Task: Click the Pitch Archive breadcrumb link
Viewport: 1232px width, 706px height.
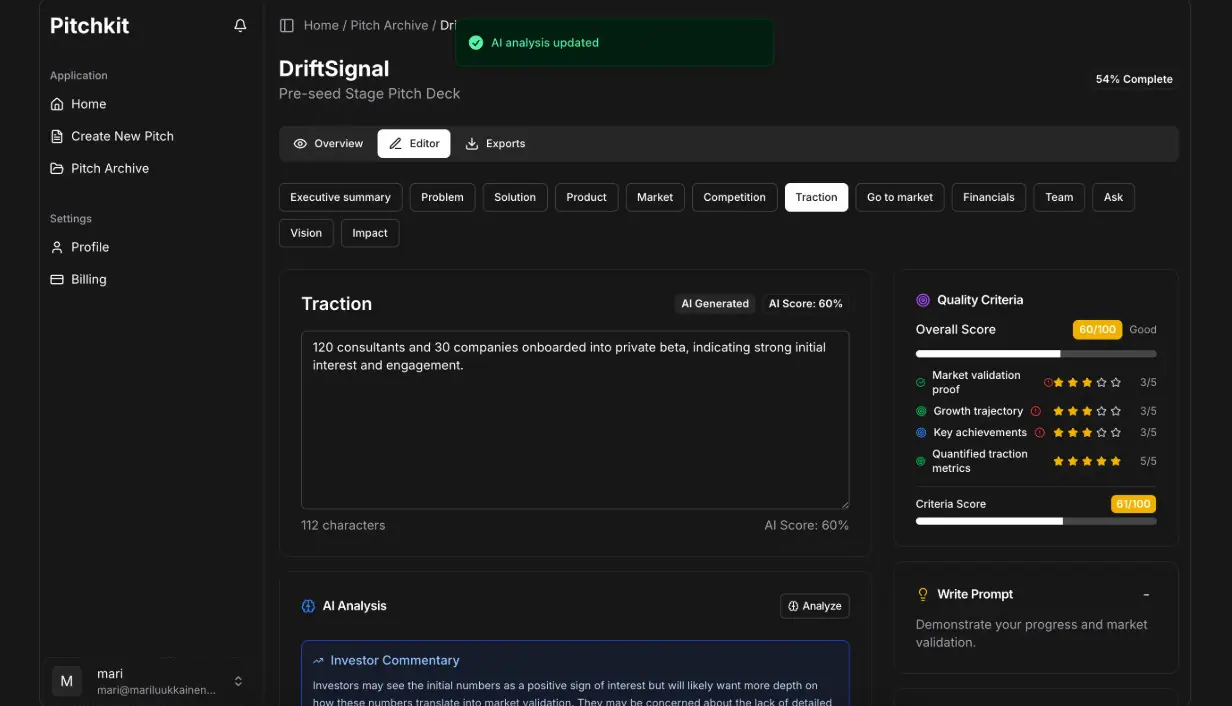Action: tap(389, 25)
